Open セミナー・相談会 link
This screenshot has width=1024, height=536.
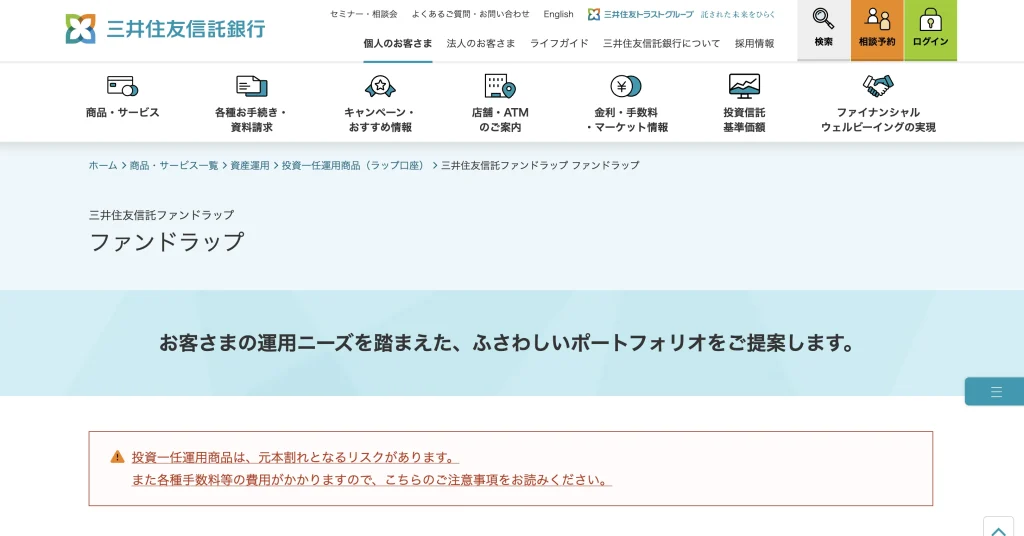tap(364, 14)
